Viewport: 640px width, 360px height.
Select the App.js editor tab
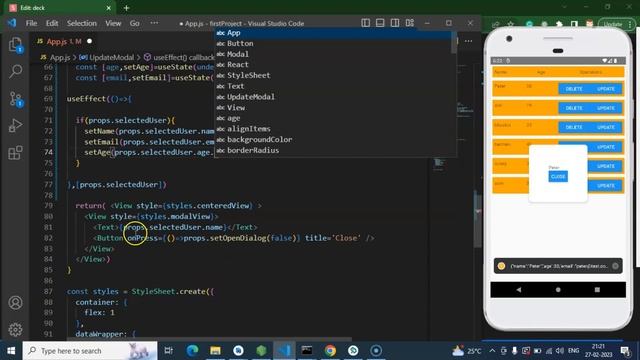click(64, 41)
